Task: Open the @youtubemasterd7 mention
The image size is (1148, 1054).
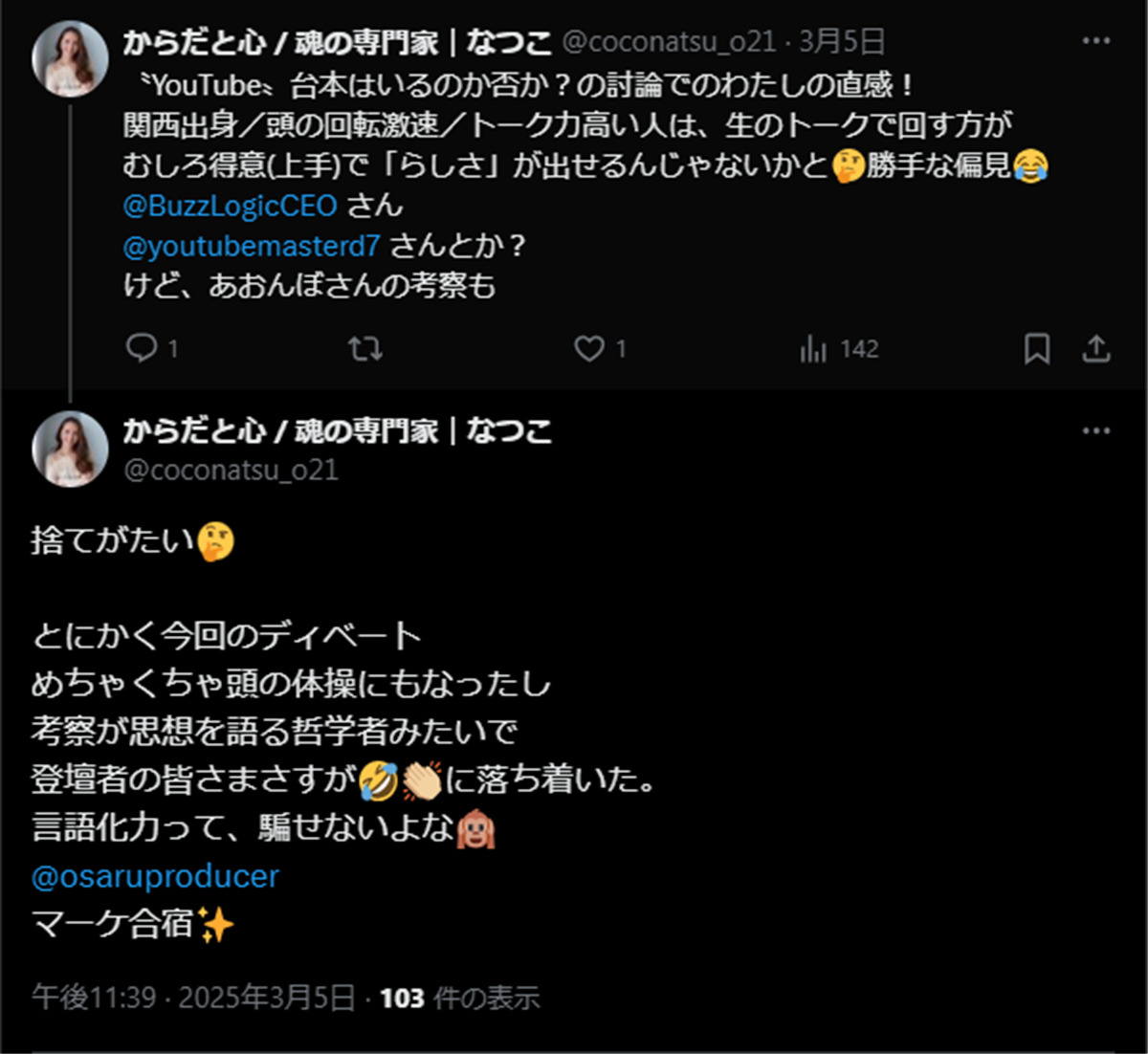Action: pos(252,246)
